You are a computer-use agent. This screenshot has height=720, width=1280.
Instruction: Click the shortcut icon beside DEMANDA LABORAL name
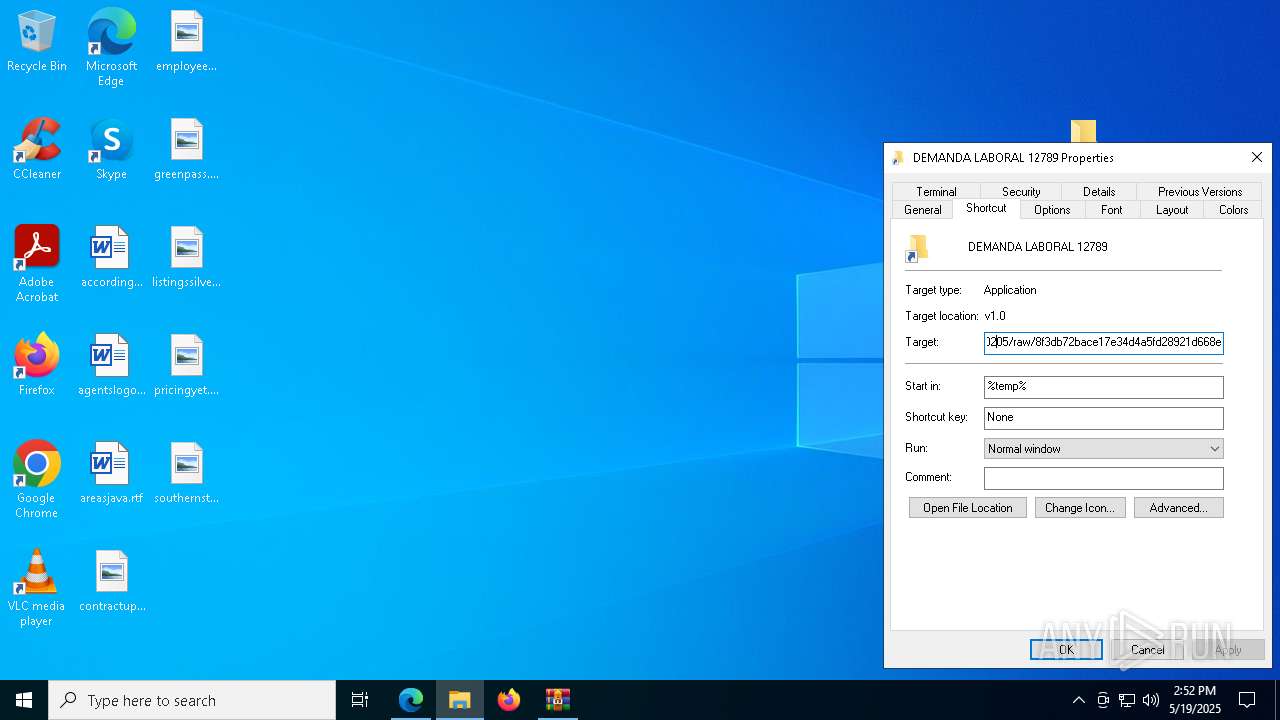tap(917, 248)
